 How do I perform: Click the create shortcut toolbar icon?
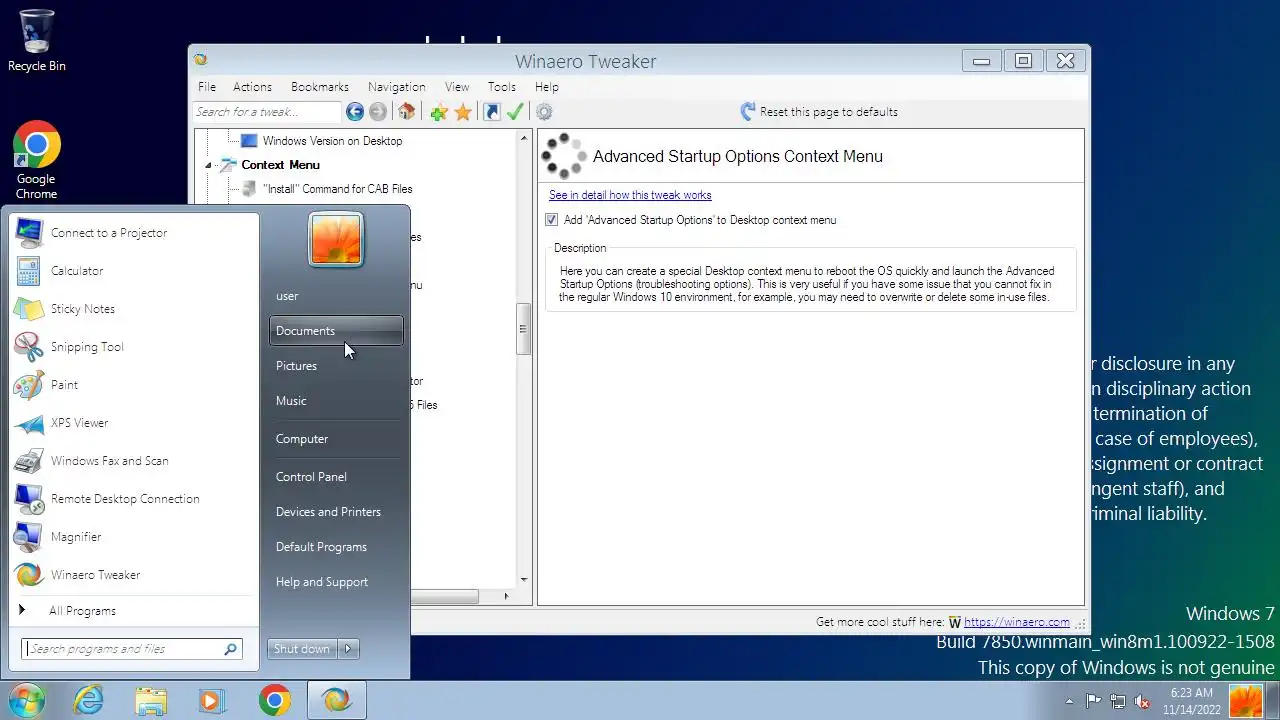pos(492,112)
